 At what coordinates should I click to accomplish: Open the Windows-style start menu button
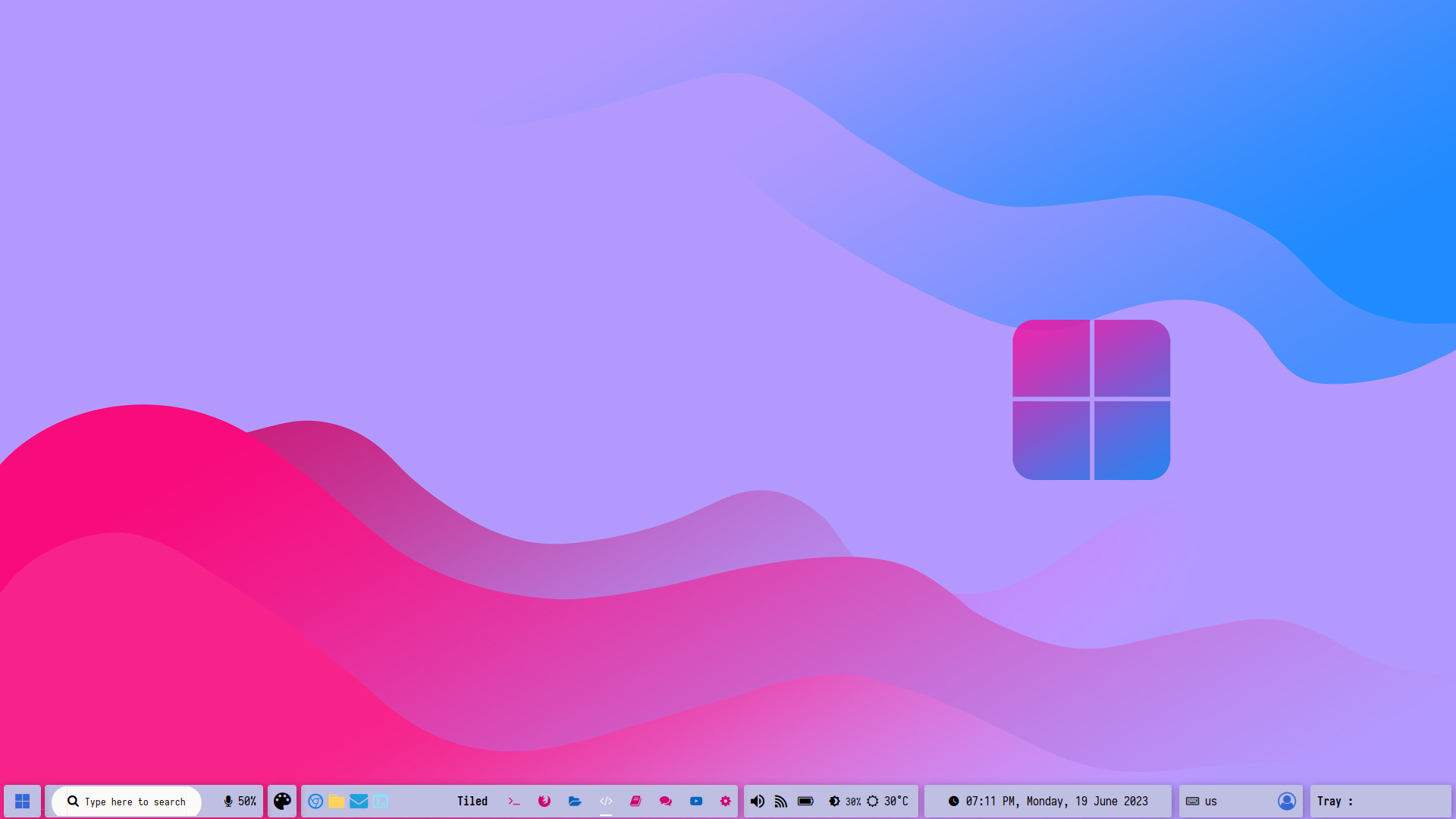pos(22,802)
